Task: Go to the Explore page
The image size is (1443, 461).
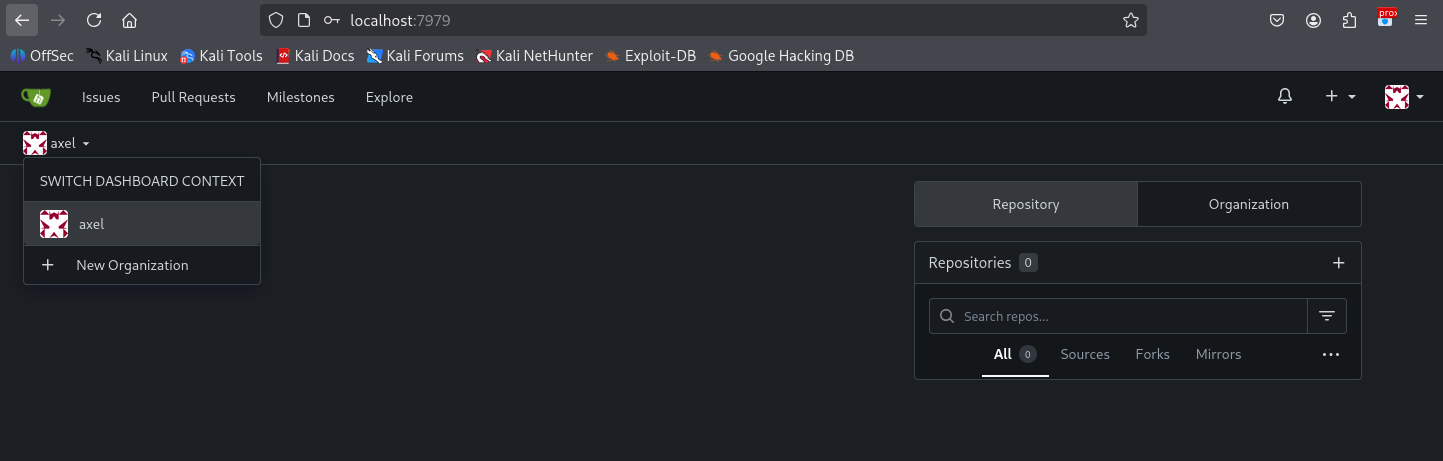Action: [x=389, y=97]
